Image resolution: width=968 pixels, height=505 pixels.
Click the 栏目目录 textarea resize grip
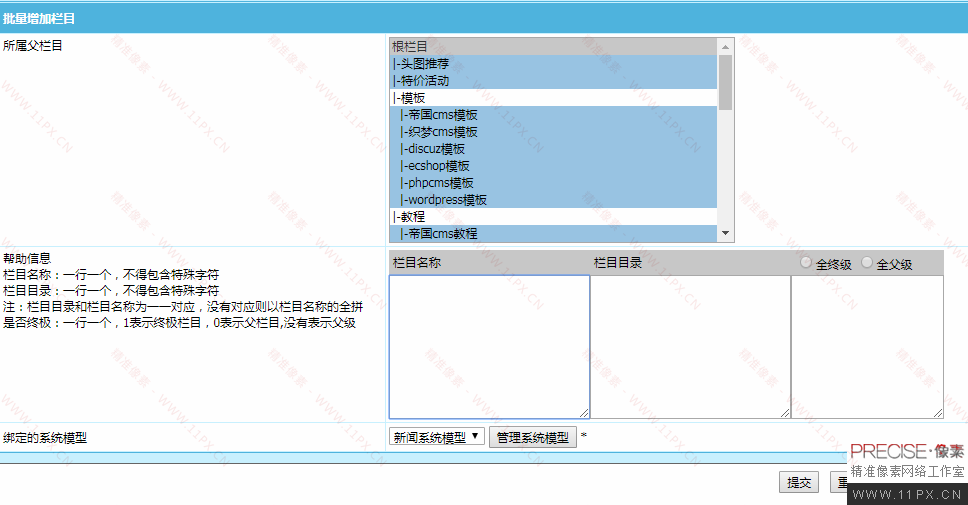tap(785, 413)
